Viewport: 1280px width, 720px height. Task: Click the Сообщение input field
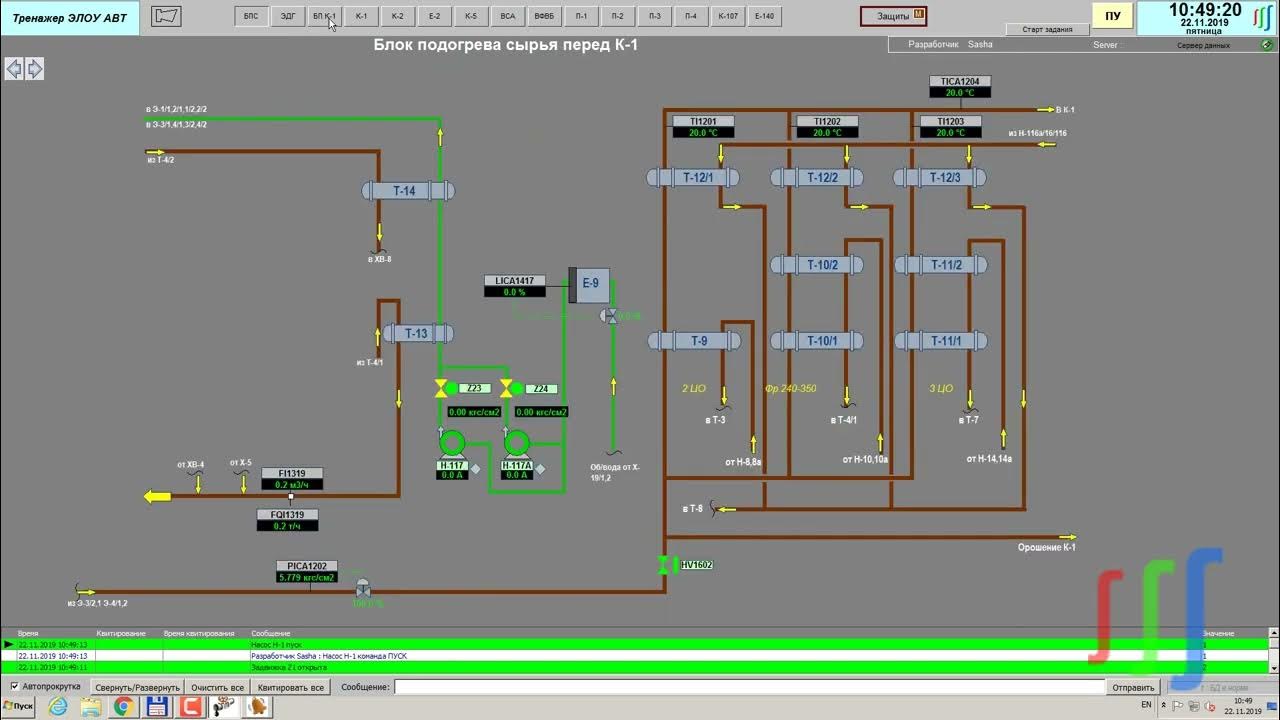749,687
